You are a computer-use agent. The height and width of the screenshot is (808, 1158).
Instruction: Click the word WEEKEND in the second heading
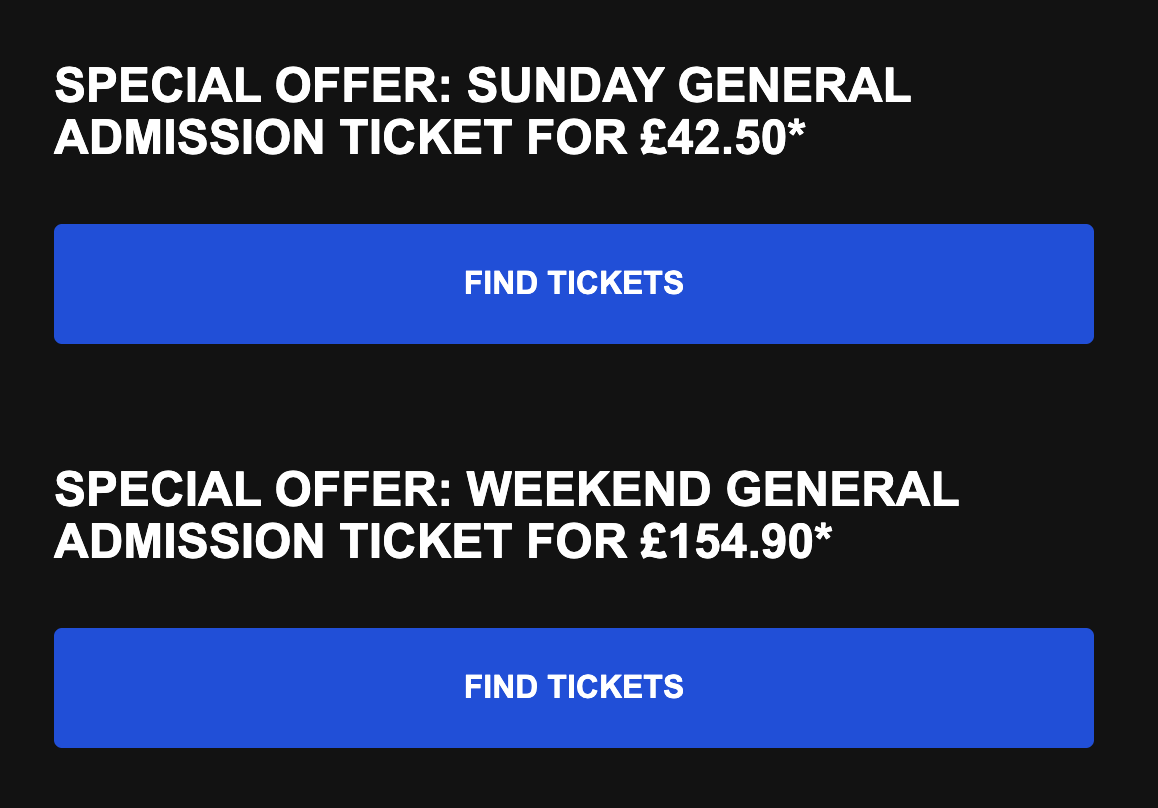point(589,490)
